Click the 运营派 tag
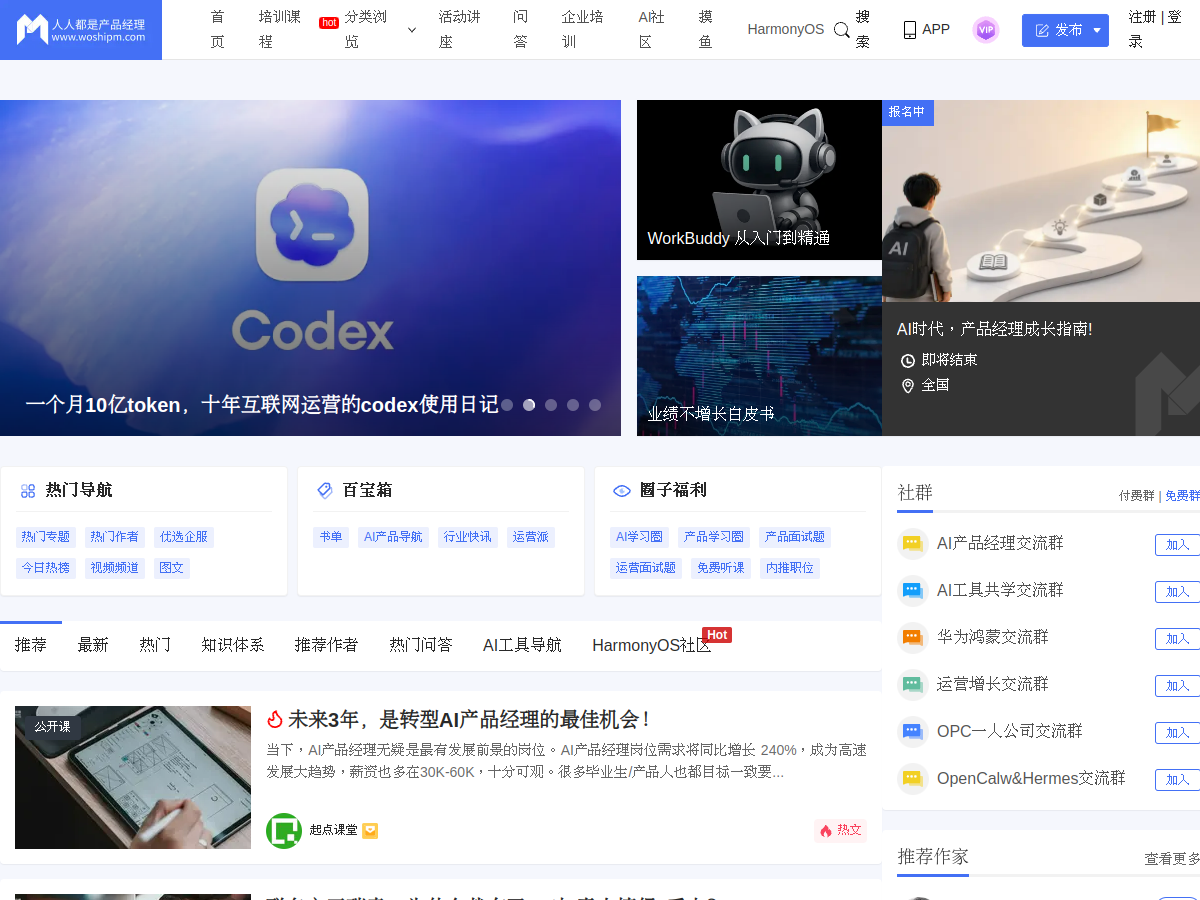The image size is (1200, 900). point(531,537)
